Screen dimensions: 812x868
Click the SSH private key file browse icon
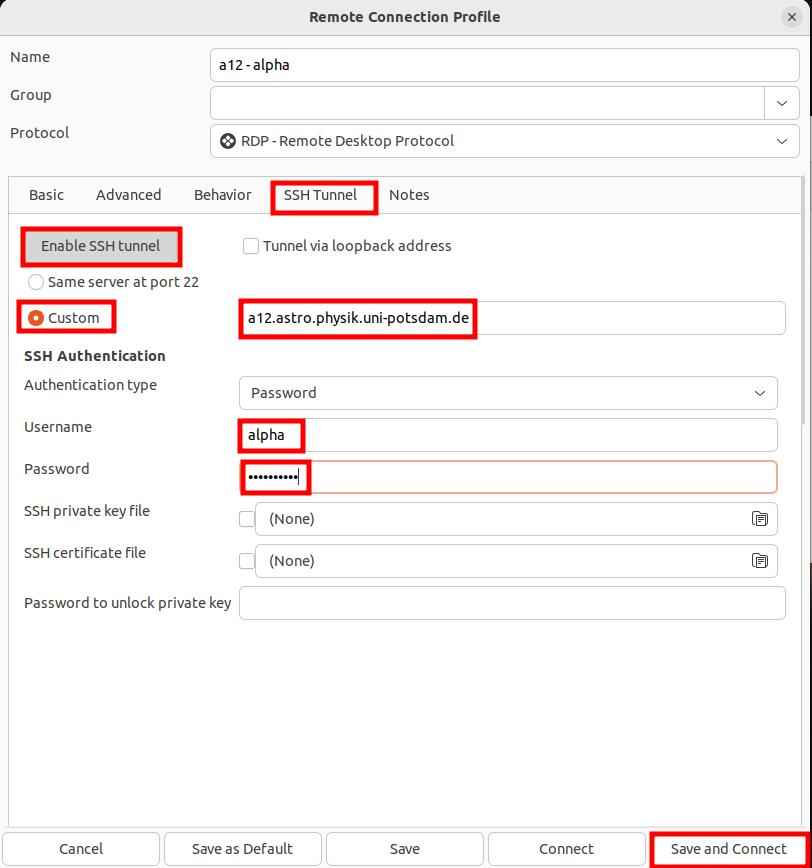tap(760, 519)
